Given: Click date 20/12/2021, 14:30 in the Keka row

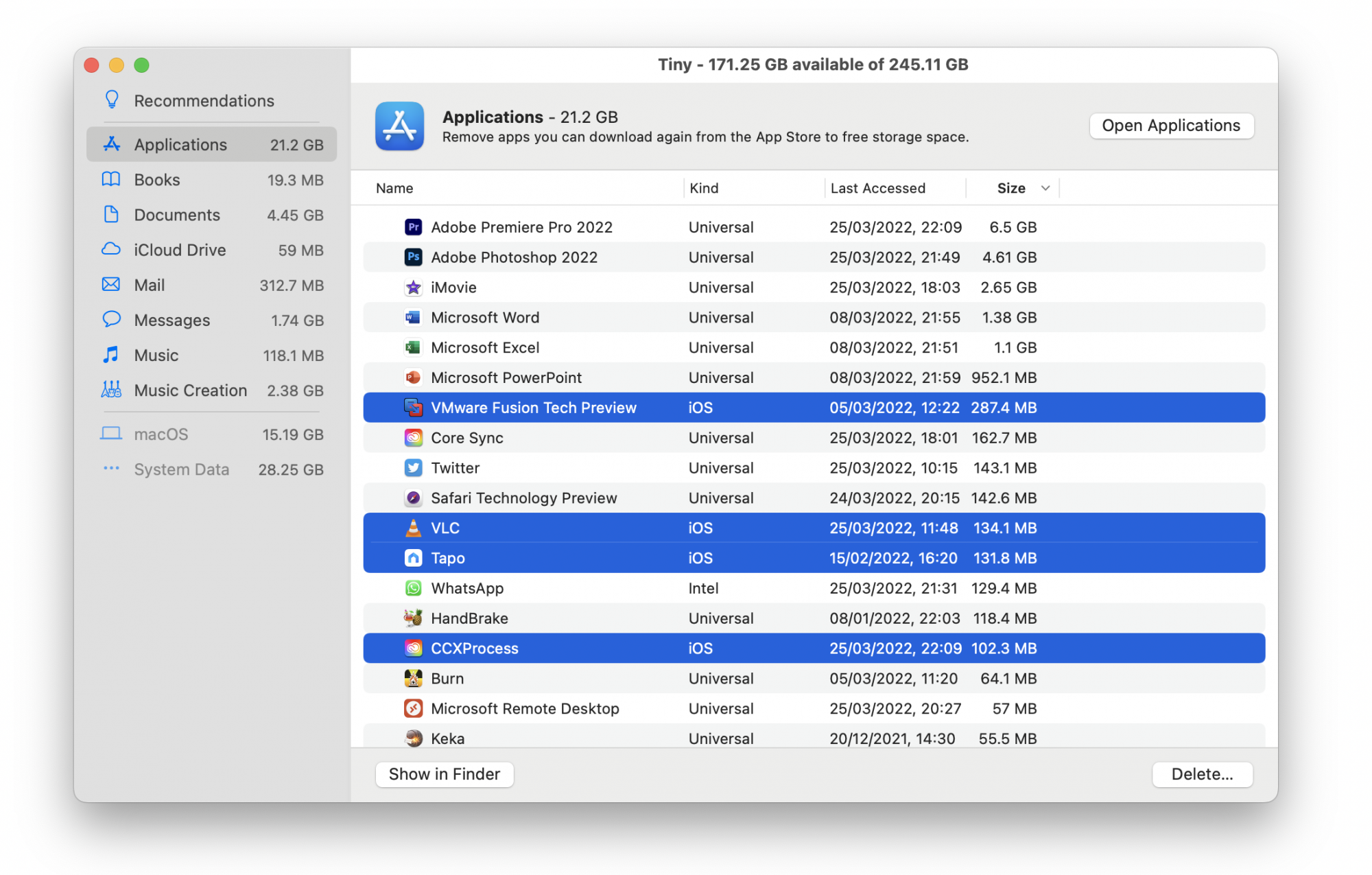Looking at the screenshot, I should tap(892, 738).
